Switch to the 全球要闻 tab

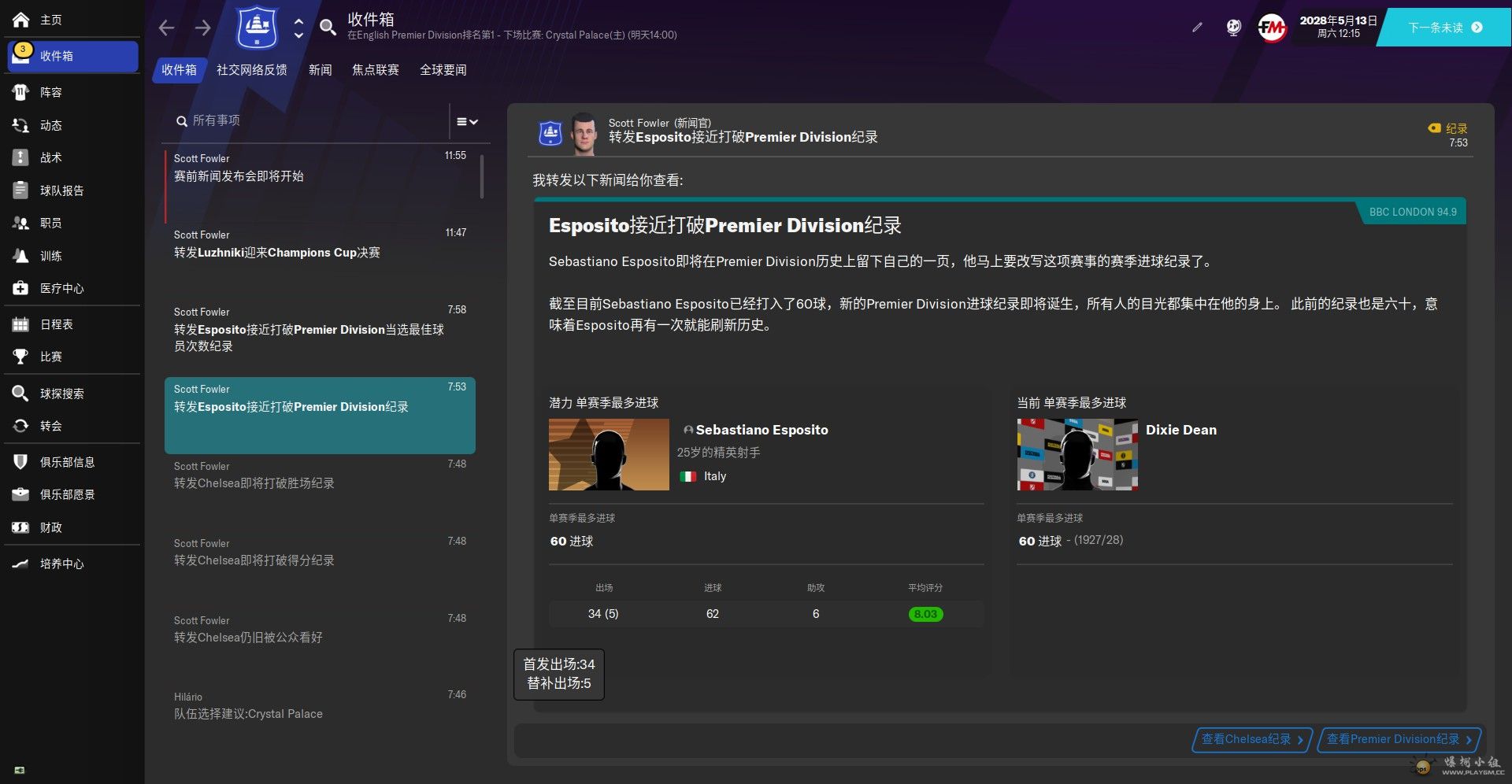[443, 70]
